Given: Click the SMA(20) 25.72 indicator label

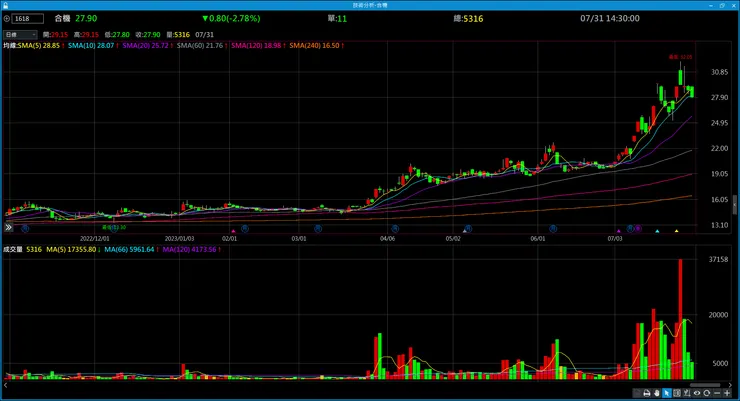Looking at the screenshot, I should [x=145, y=46].
